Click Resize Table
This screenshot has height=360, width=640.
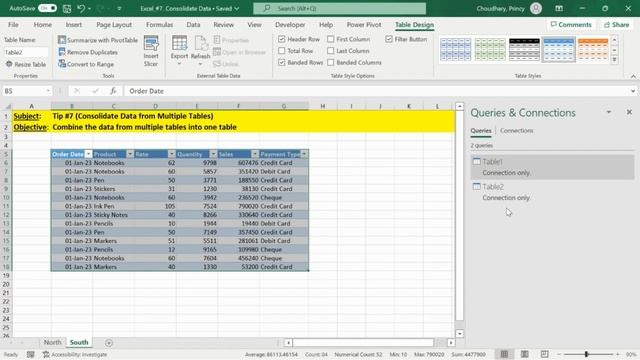click(26, 64)
